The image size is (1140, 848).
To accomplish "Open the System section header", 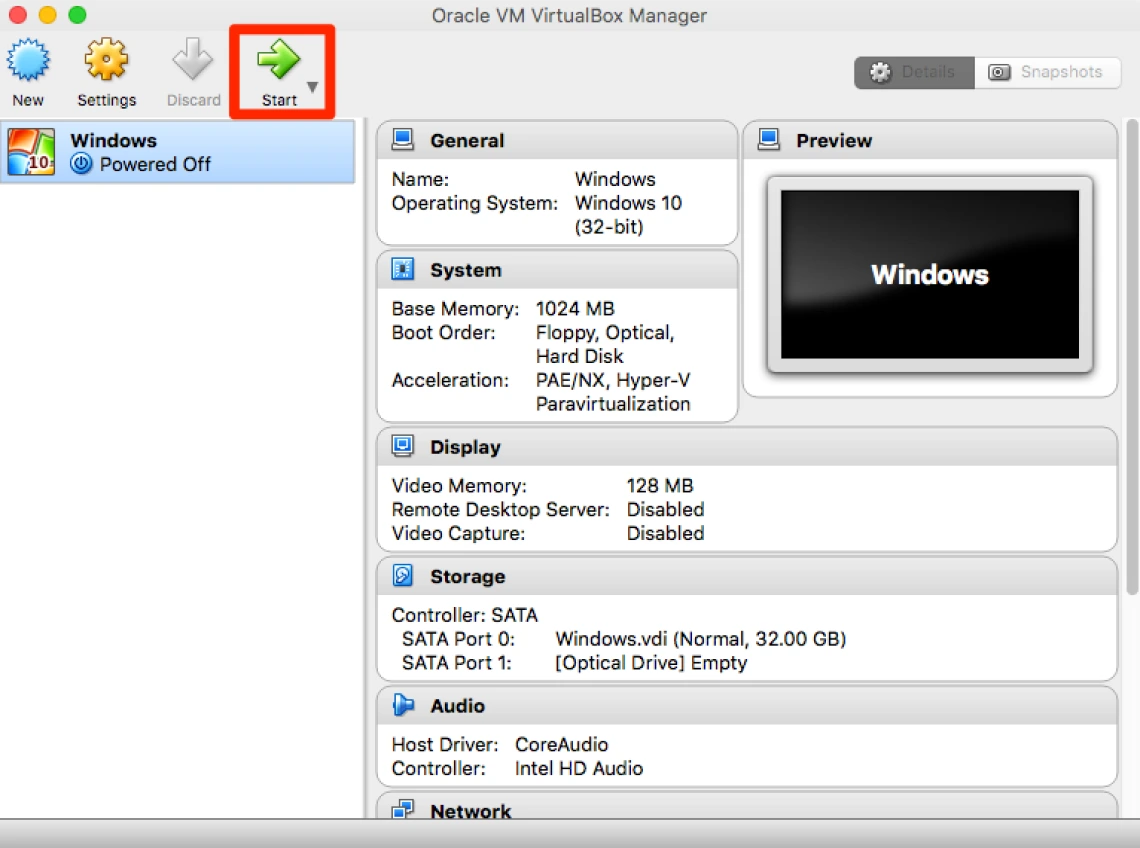I will point(557,270).
